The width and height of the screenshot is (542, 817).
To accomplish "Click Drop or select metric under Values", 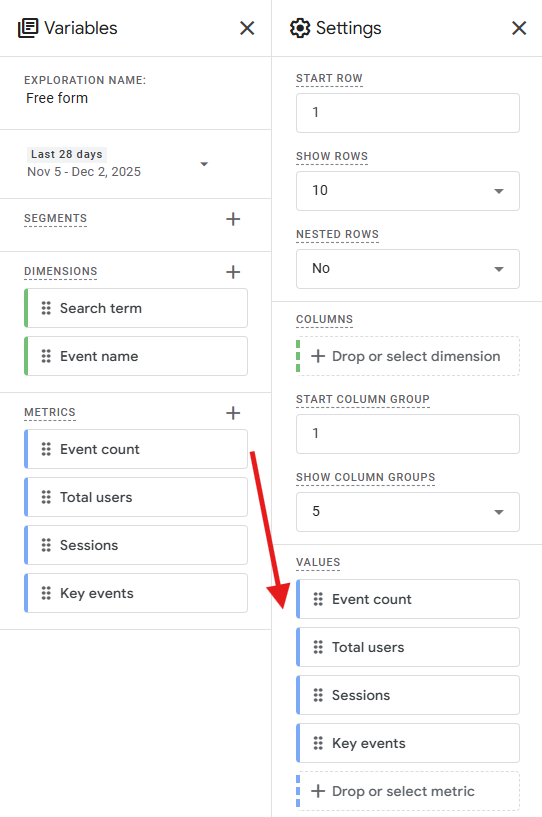I will point(408,791).
